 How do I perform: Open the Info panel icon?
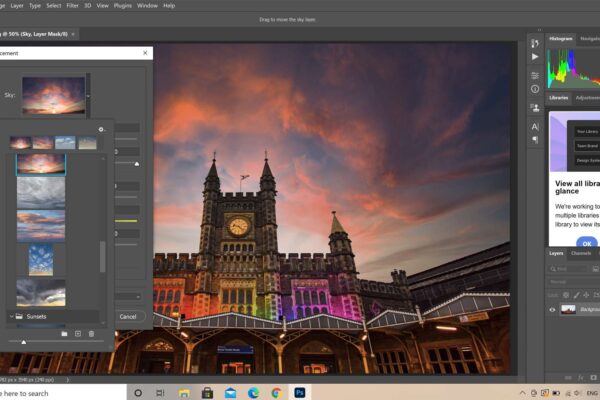click(x=535, y=89)
